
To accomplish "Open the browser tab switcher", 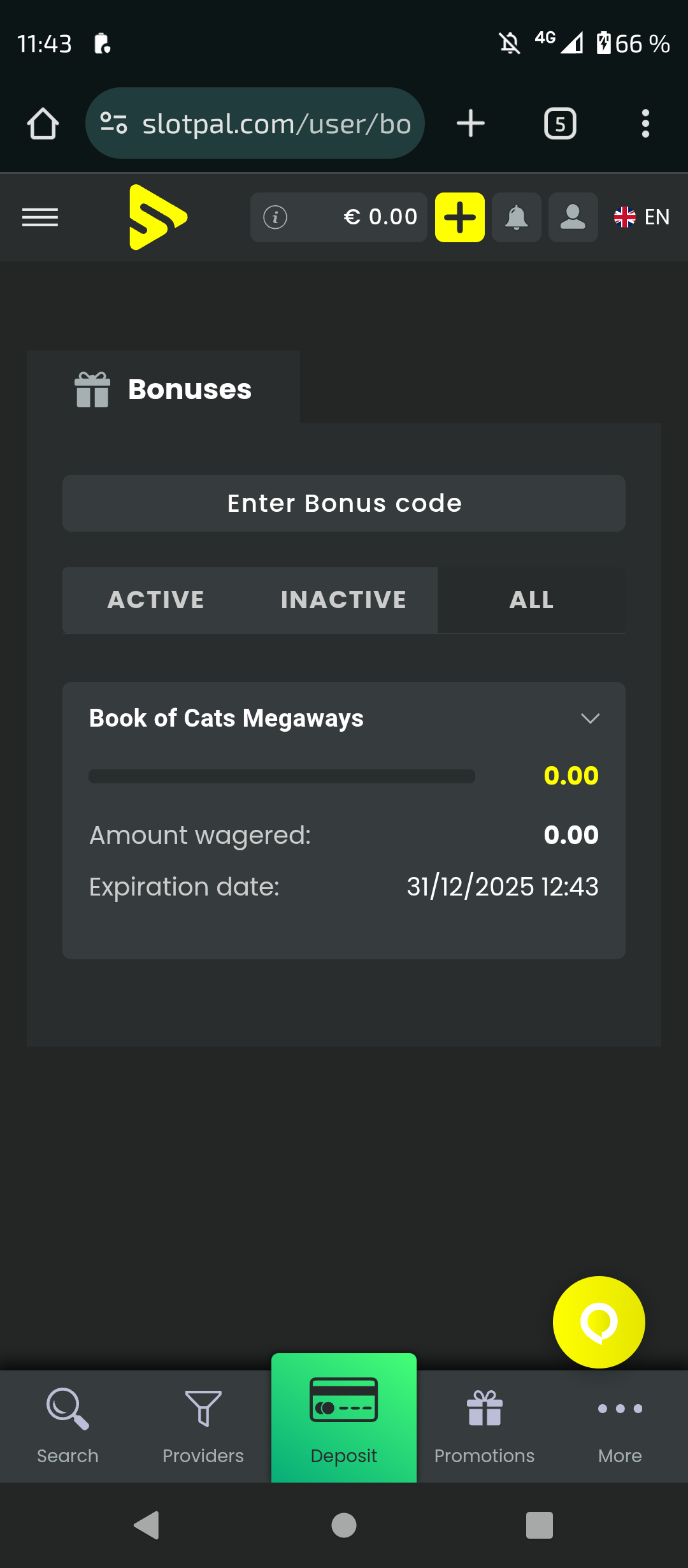I will 560,123.
